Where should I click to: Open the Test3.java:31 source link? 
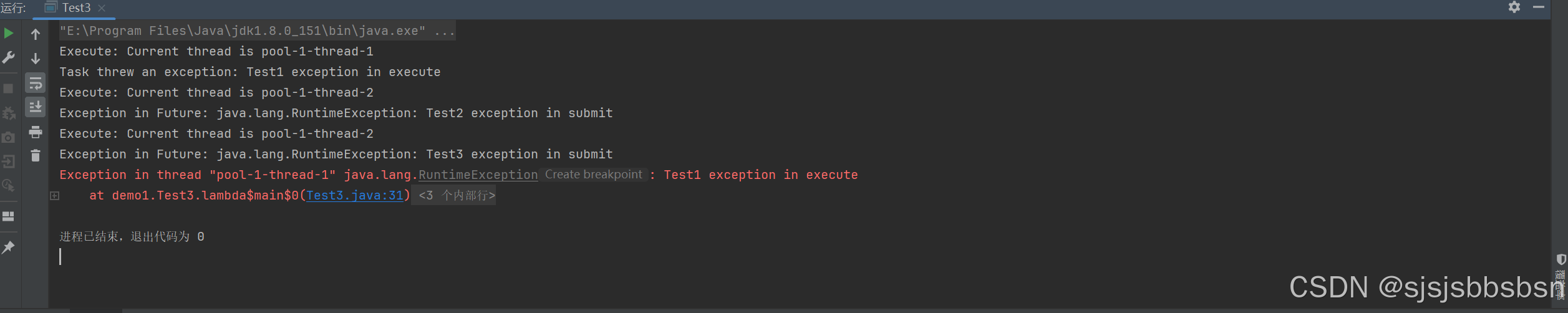click(355, 196)
